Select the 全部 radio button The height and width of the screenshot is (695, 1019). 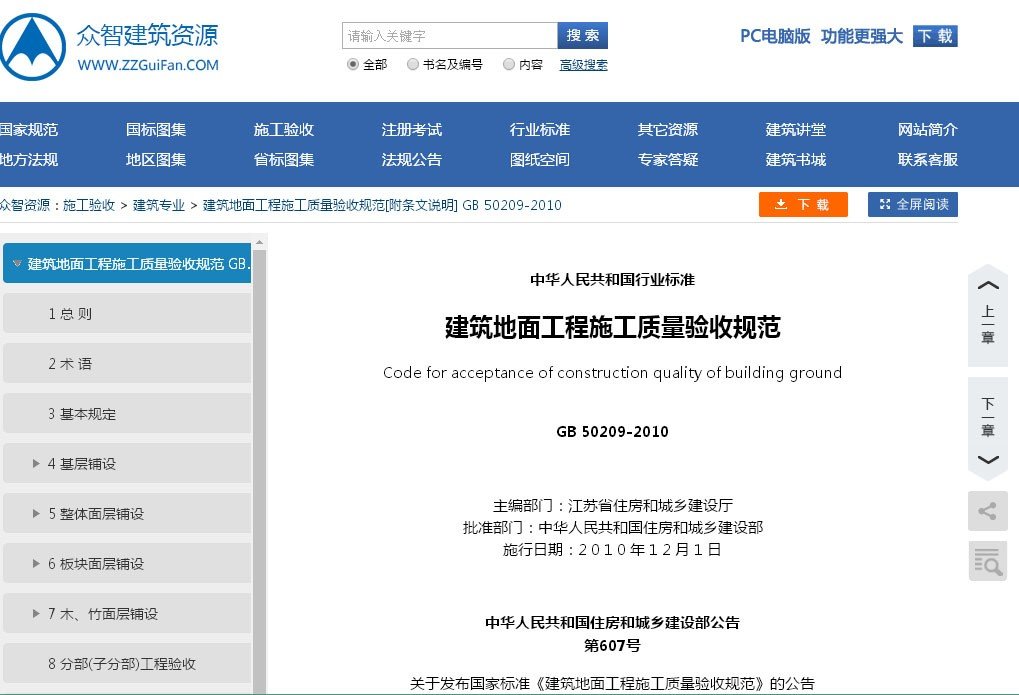(353, 65)
